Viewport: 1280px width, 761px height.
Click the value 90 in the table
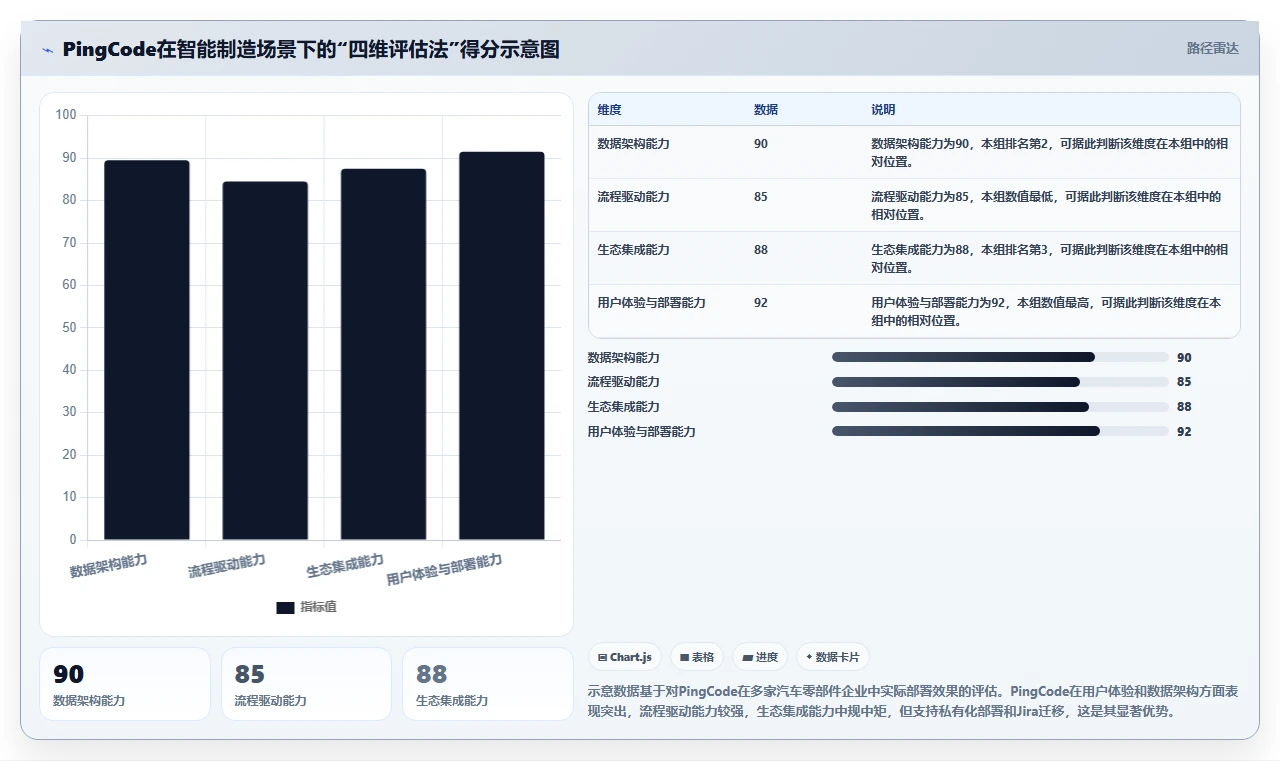(x=761, y=144)
